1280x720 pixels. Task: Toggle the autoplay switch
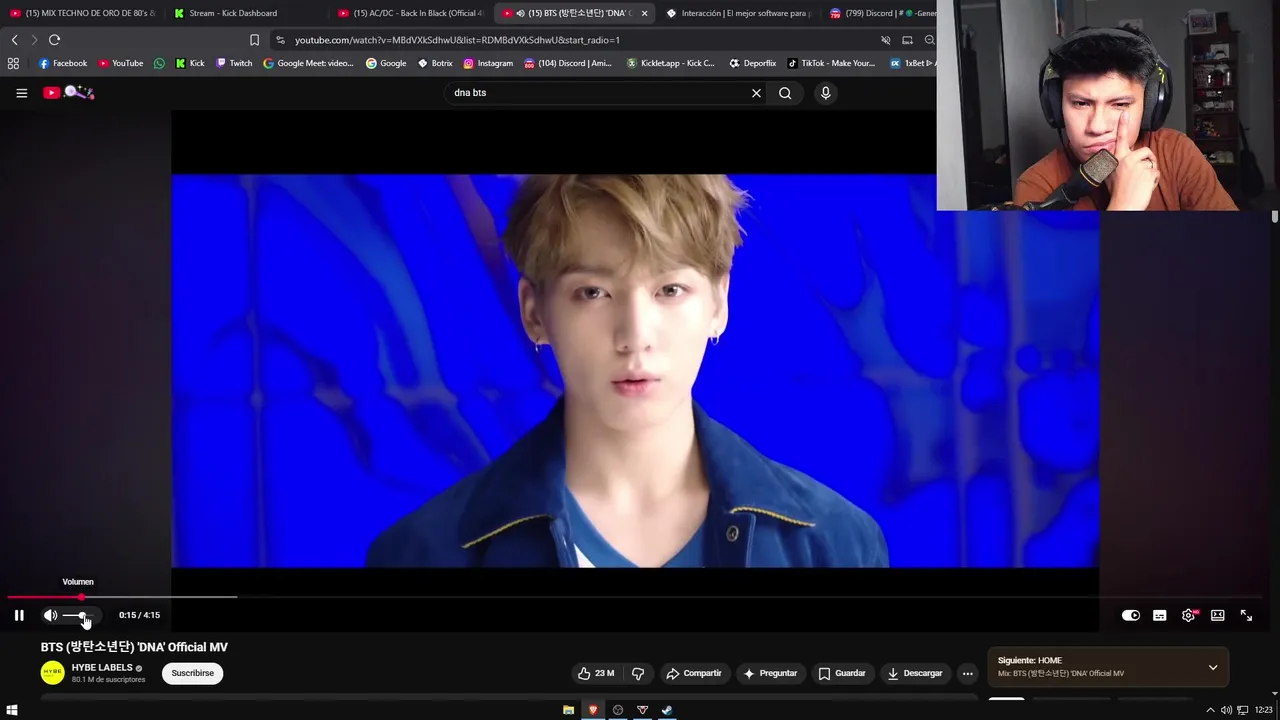[1131, 615]
